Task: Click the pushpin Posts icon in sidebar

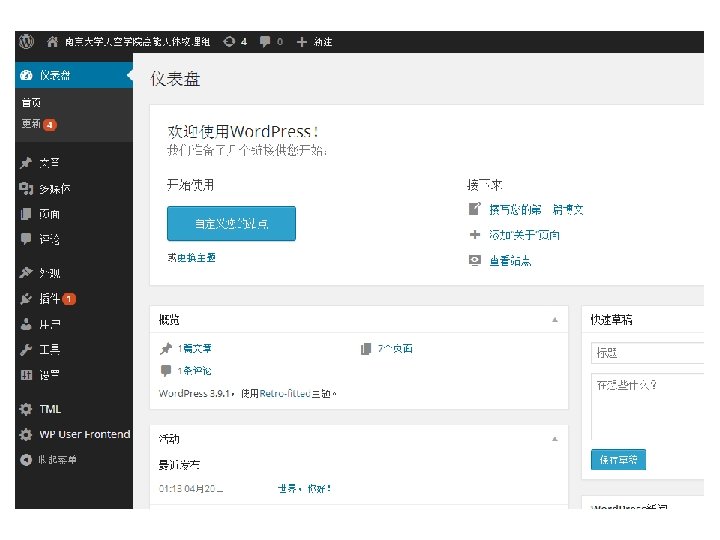Action: click(x=26, y=163)
